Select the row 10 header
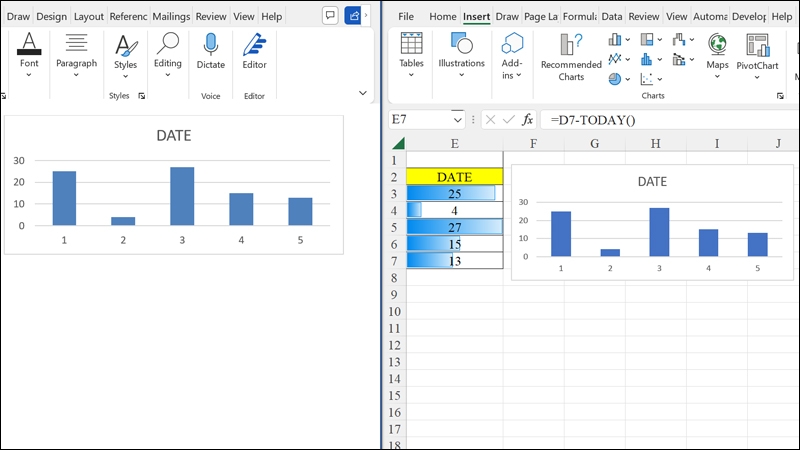 pyautogui.click(x=395, y=311)
